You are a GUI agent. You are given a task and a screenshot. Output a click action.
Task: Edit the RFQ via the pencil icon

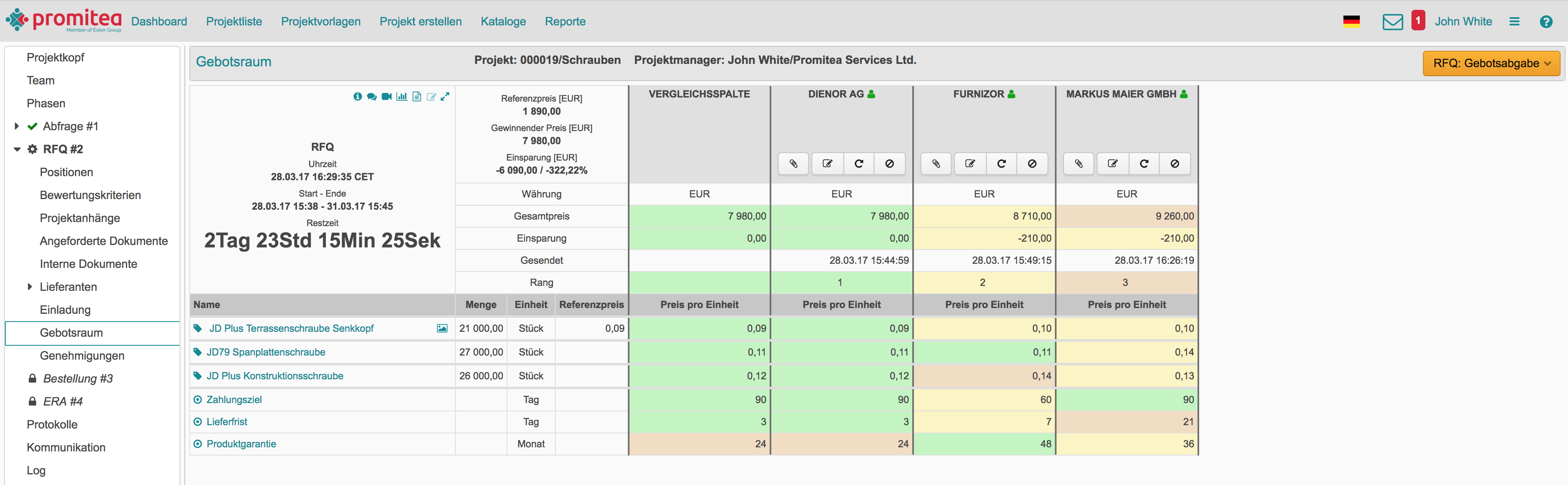pos(432,96)
